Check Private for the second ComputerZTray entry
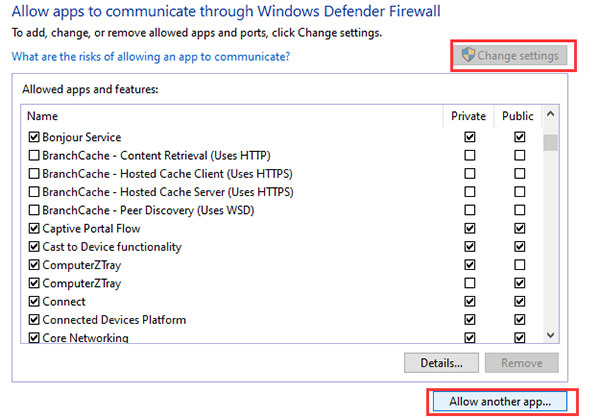 [x=470, y=283]
